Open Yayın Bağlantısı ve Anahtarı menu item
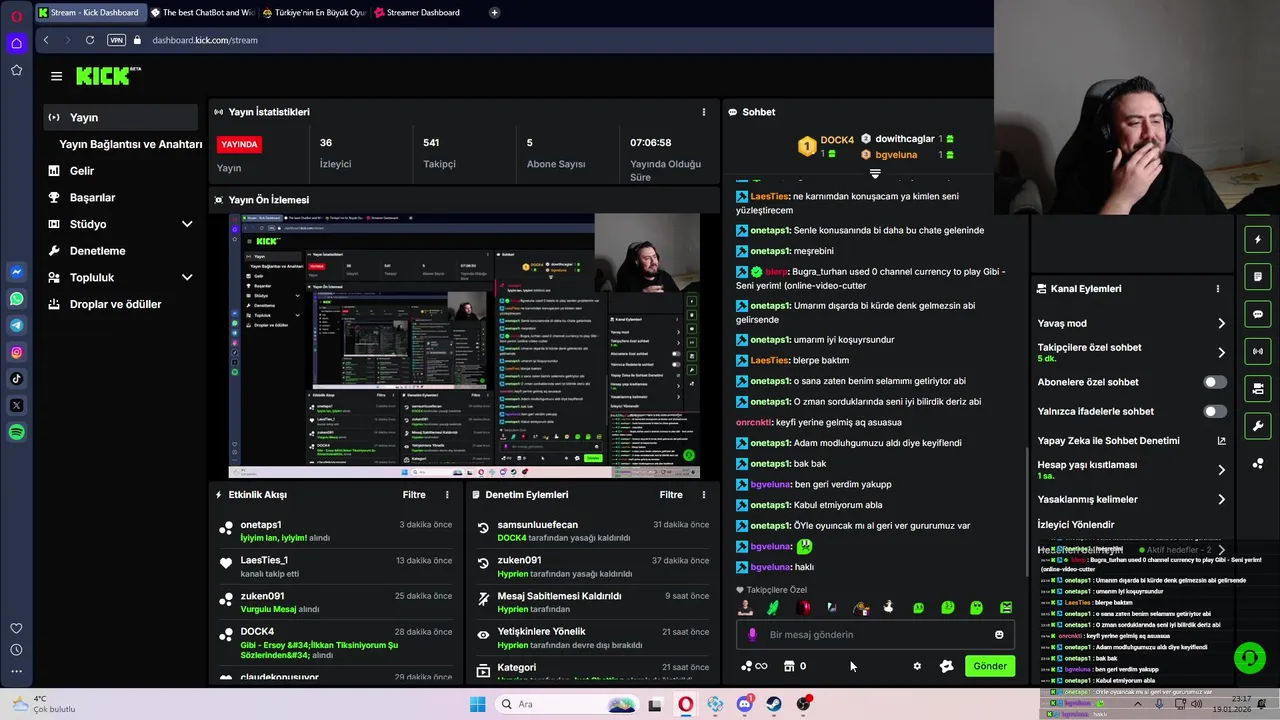The height and width of the screenshot is (720, 1280). click(x=130, y=144)
